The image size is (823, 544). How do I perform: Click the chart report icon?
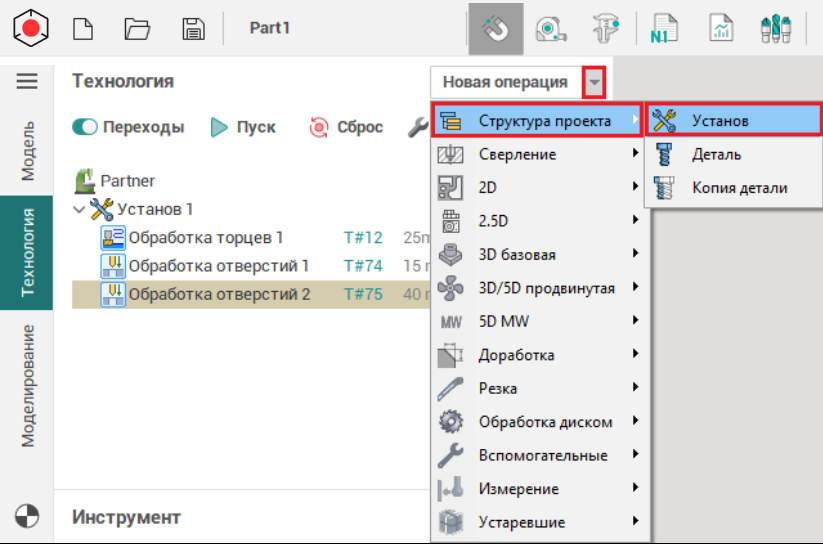click(x=721, y=28)
